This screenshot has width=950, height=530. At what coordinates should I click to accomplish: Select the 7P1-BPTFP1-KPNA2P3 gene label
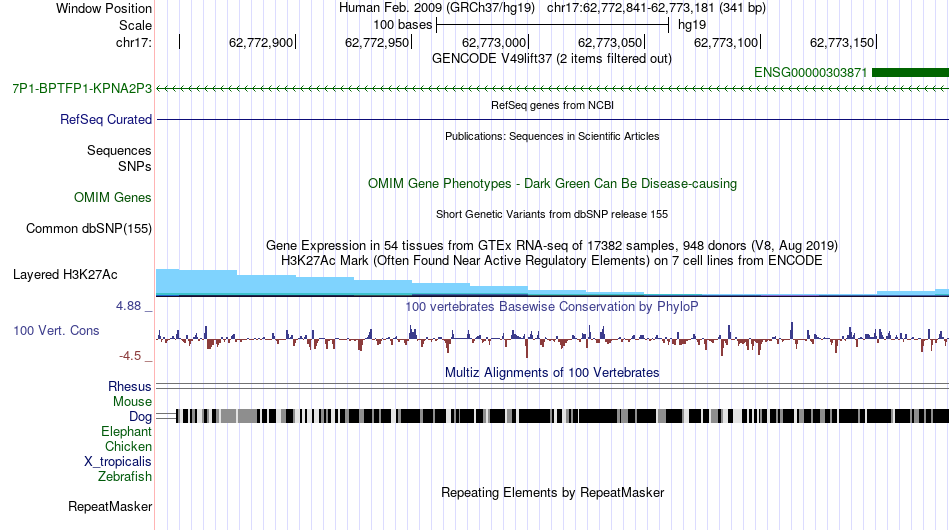82,88
